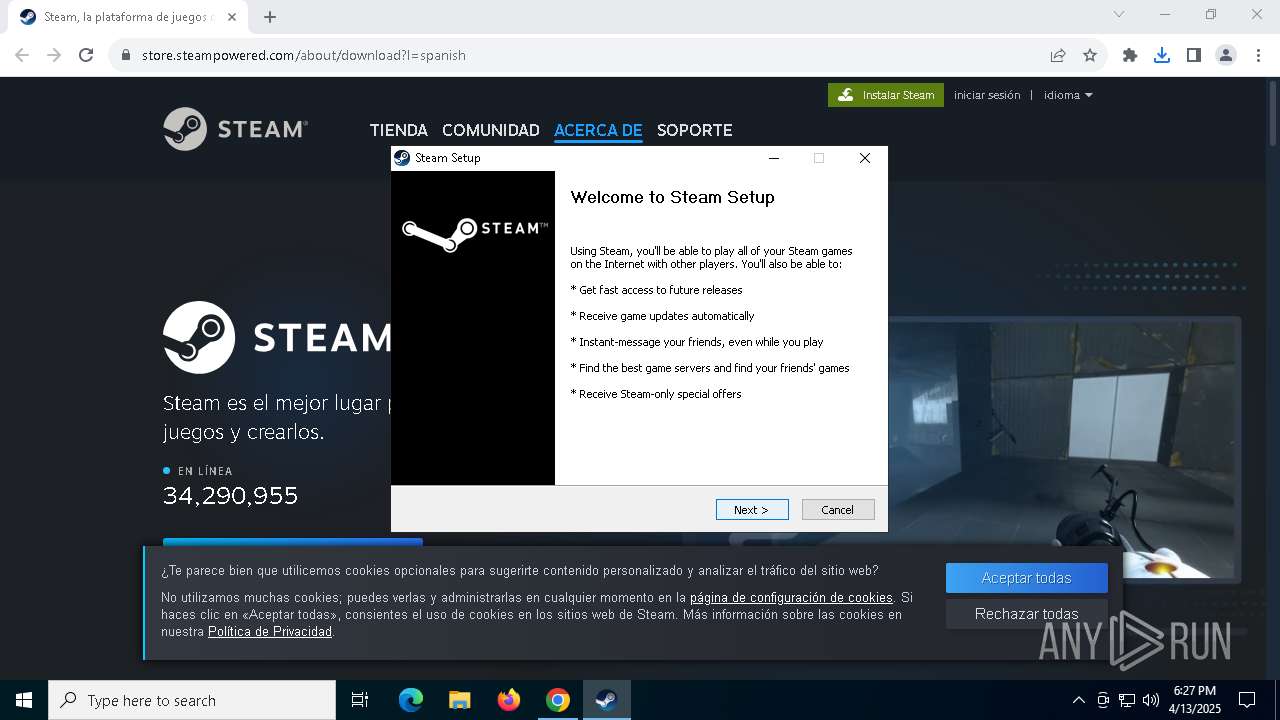Viewport: 1280px width, 720px height.
Task: Open a new tab with plus icon
Action: [270, 17]
